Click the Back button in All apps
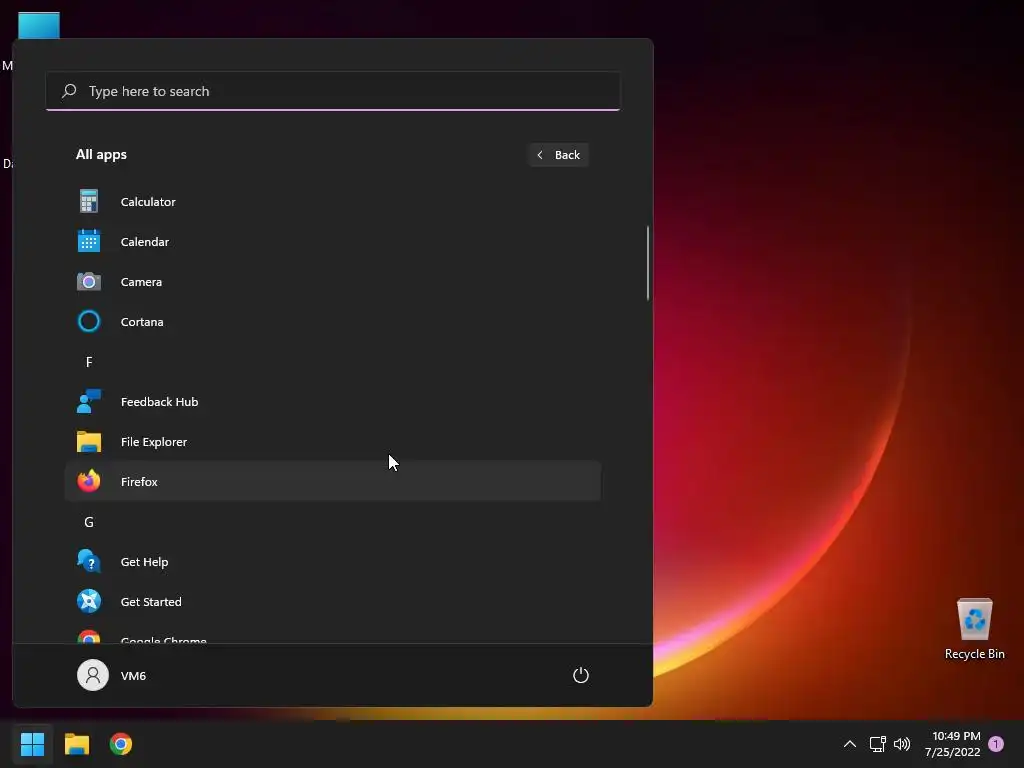This screenshot has width=1024, height=768. tap(558, 155)
